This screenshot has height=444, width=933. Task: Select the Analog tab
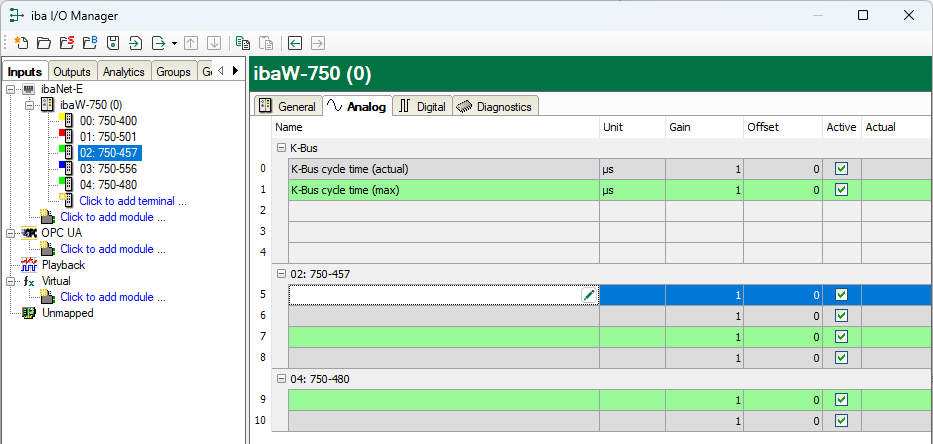(358, 106)
